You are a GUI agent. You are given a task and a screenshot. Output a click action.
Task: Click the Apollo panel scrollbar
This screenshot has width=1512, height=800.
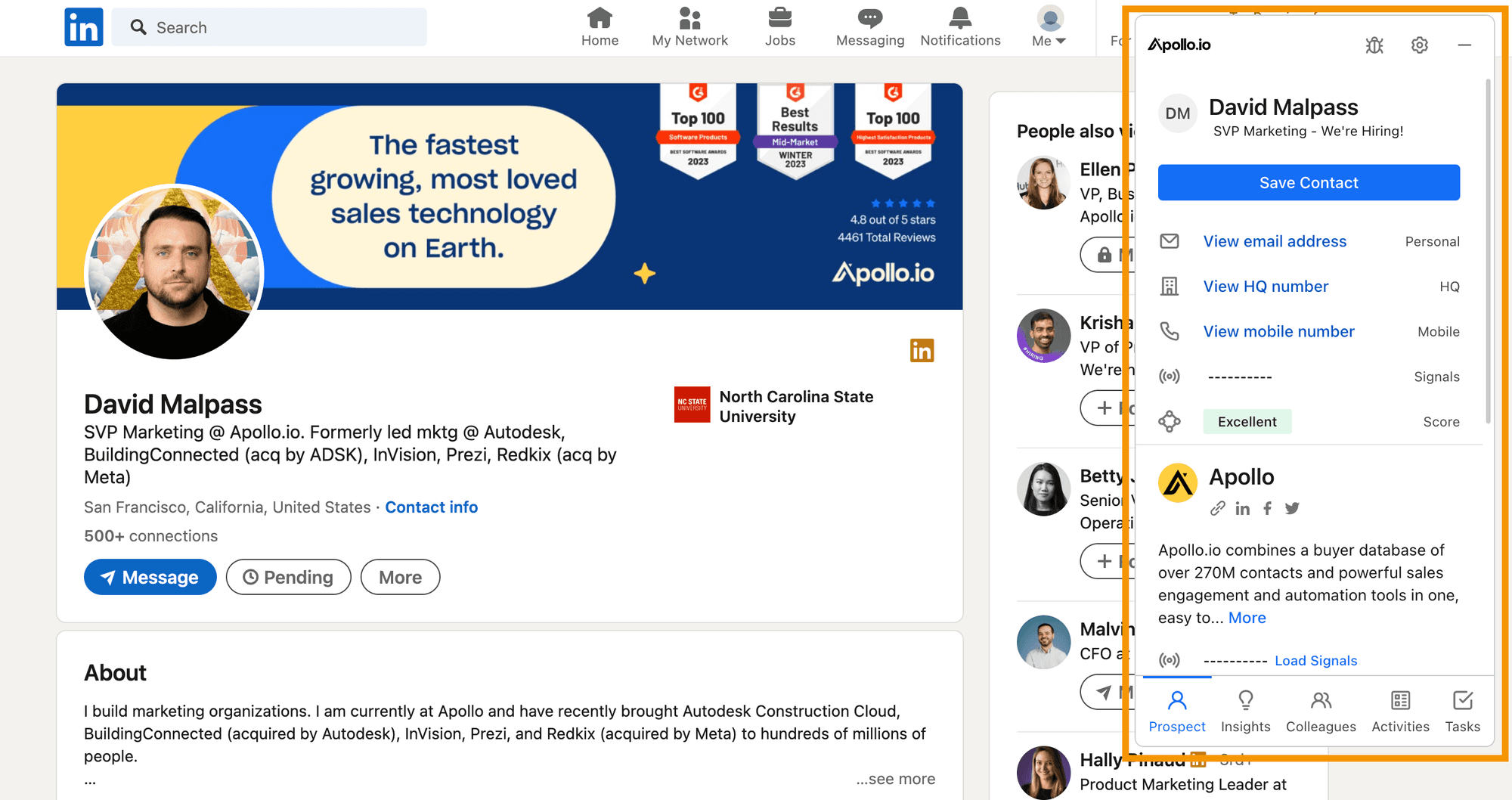[x=1488, y=250]
